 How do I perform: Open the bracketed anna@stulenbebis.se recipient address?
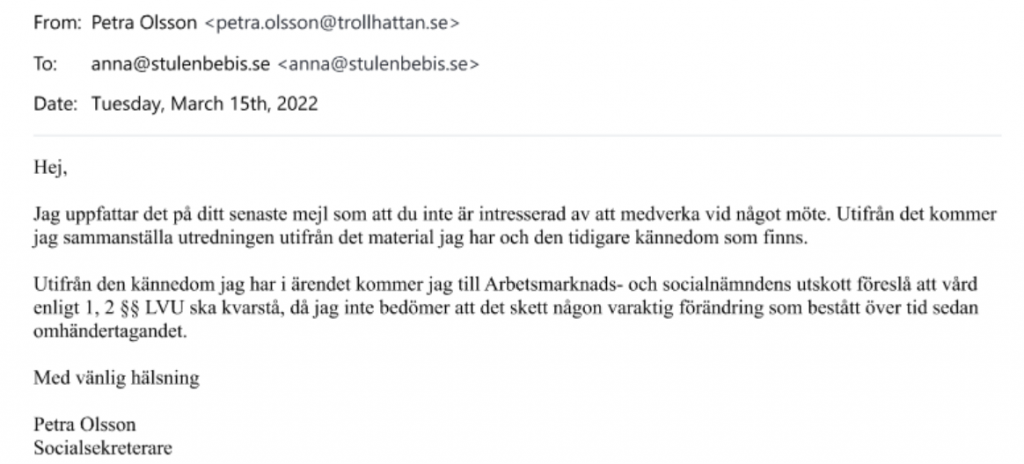[x=379, y=64]
